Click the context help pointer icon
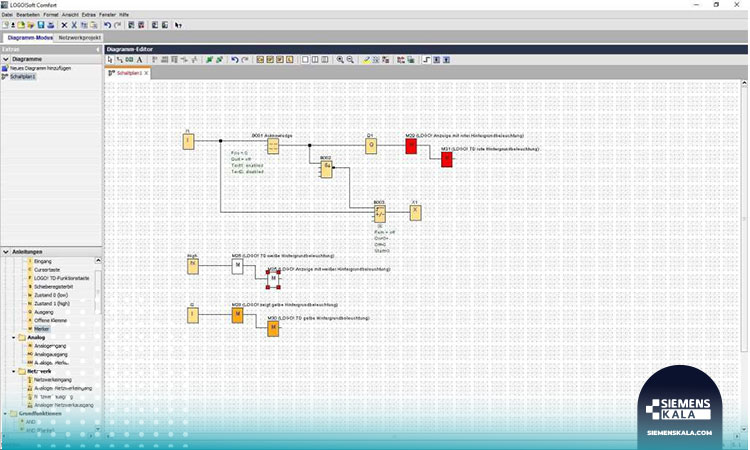Image resolution: width=750 pixels, height=450 pixels. 178,25
